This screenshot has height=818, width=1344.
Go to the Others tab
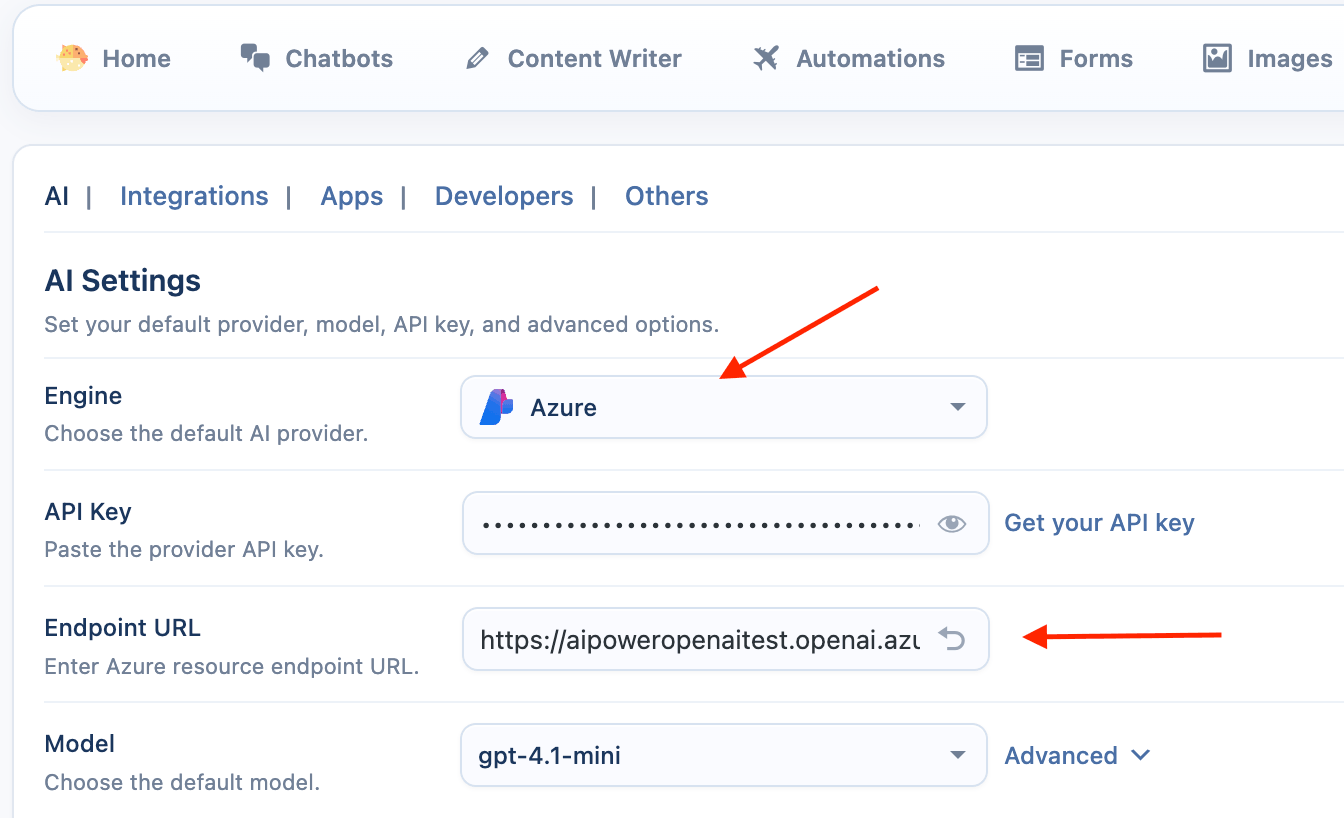click(x=666, y=196)
